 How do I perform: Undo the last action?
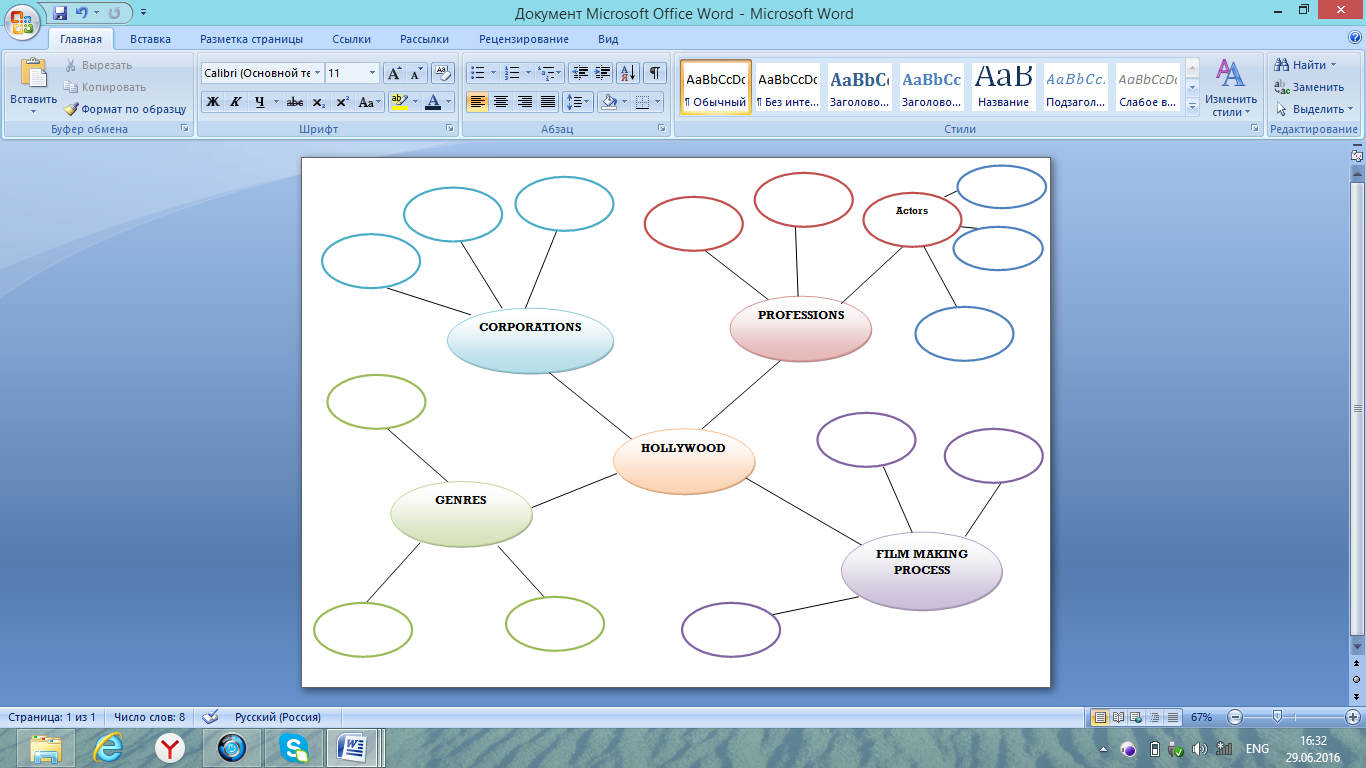(x=83, y=13)
